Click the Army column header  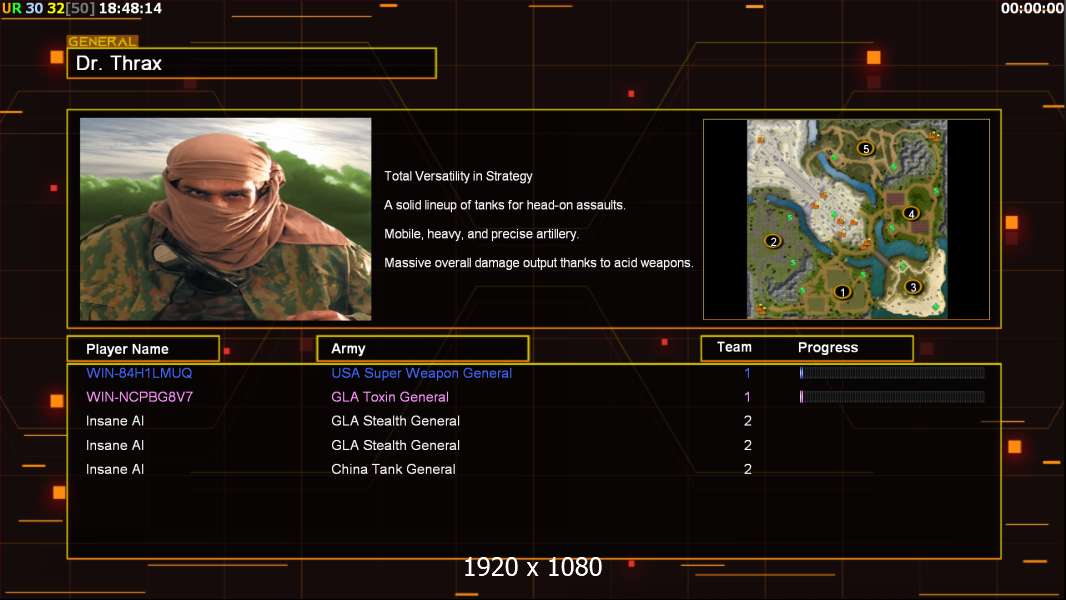pyautogui.click(x=423, y=349)
